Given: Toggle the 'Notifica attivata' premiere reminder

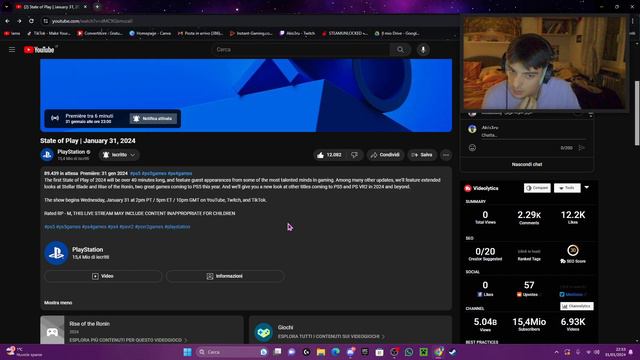Looking at the screenshot, I should 153,118.
